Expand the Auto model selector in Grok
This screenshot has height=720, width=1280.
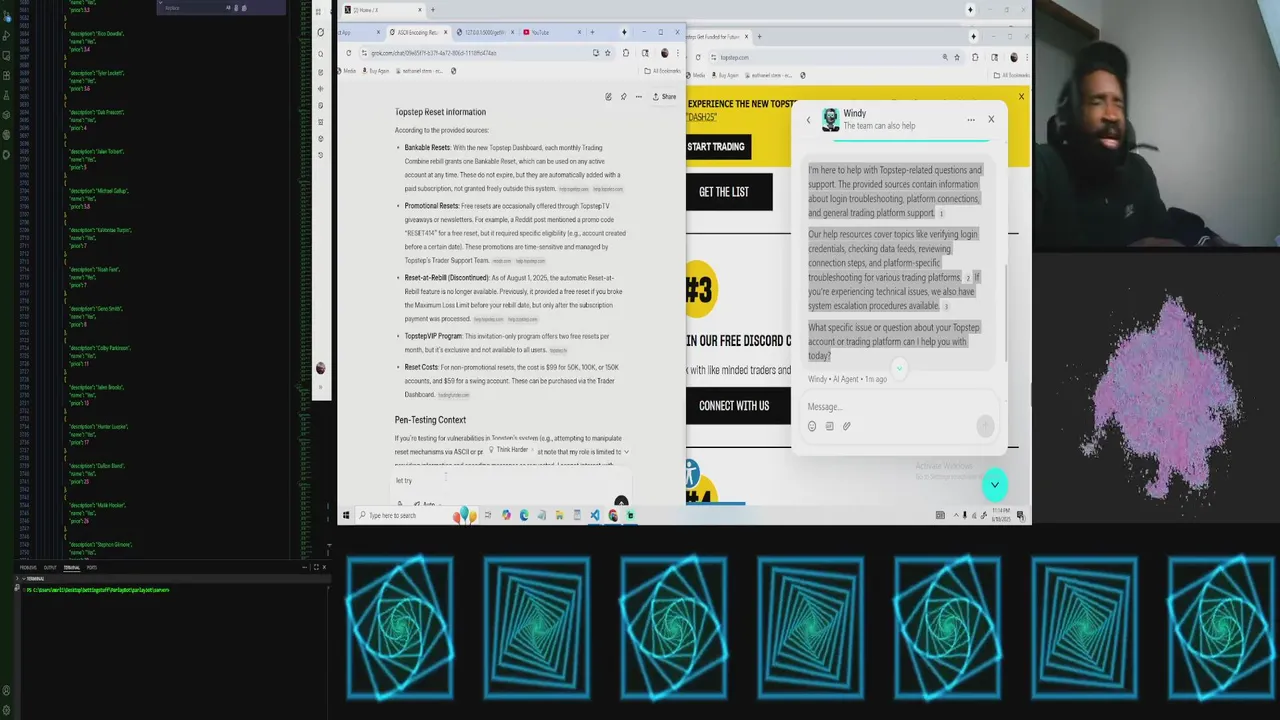point(427,504)
